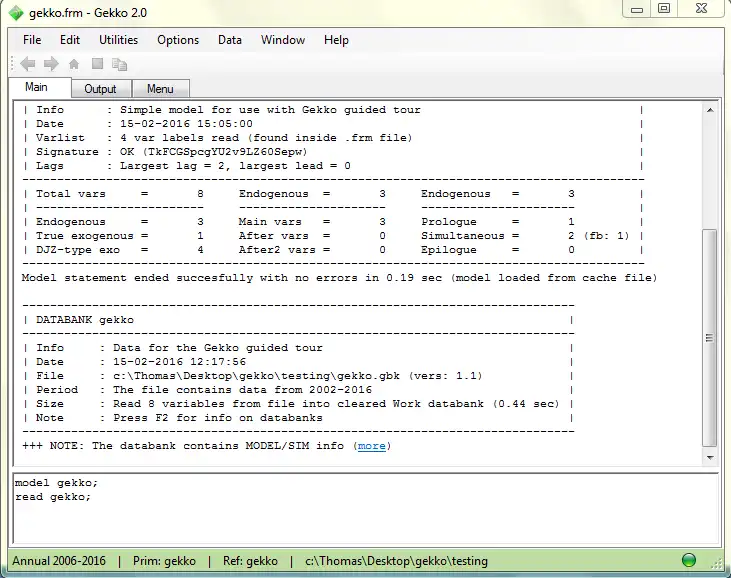Open the Edit menu
731x578 pixels.
(69, 40)
